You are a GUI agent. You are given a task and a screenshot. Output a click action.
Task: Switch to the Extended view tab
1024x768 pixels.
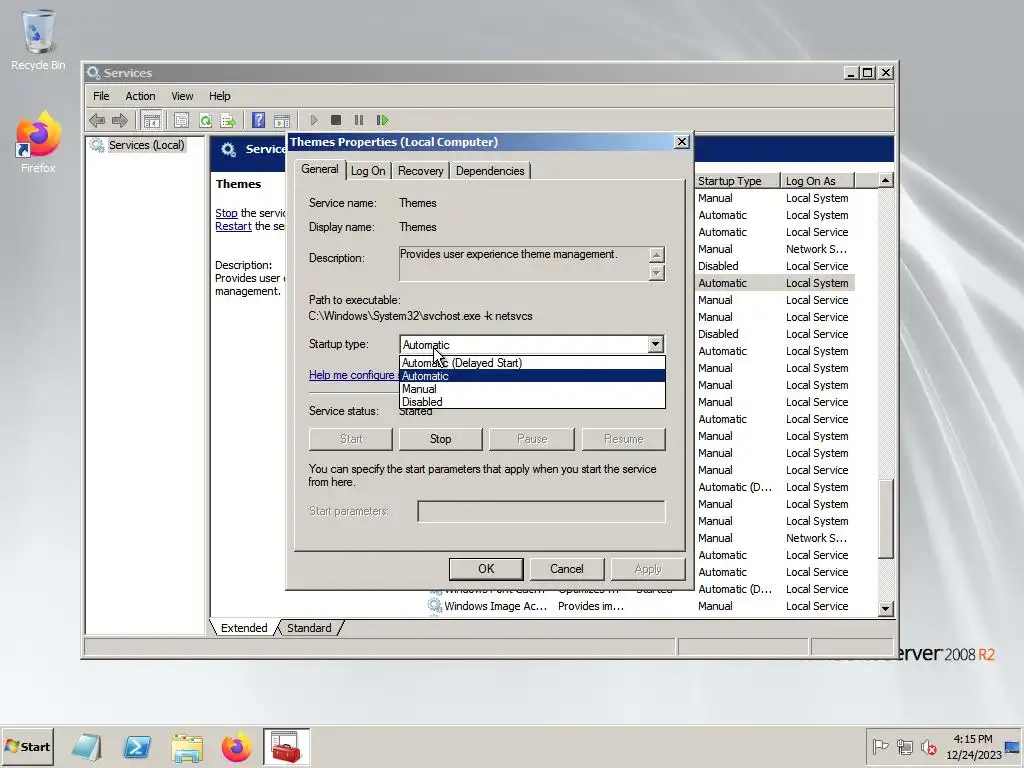pyautogui.click(x=244, y=628)
